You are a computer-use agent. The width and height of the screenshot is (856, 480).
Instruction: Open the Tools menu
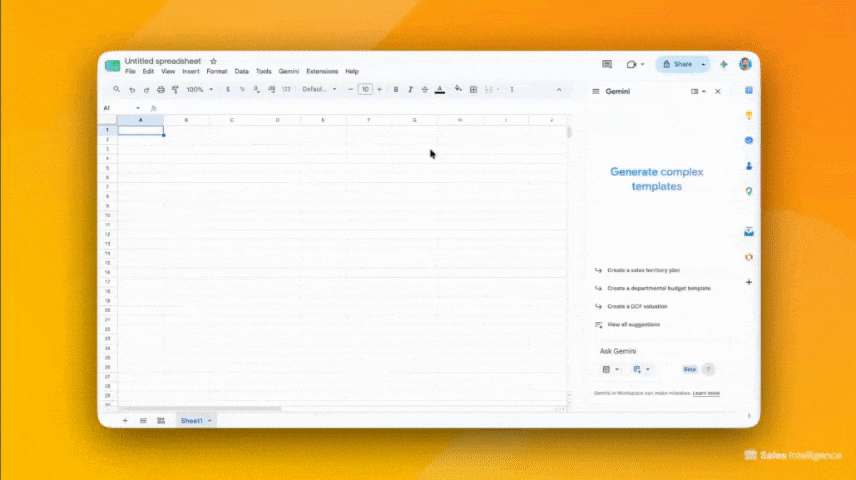click(264, 72)
